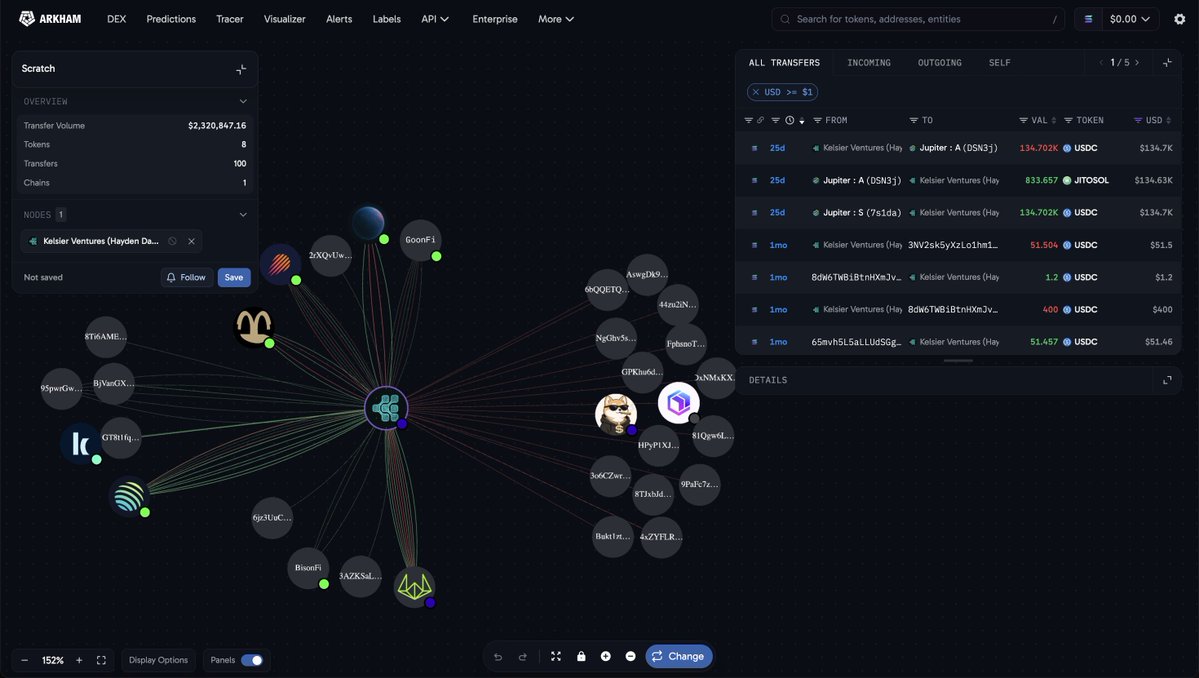Viewport: 1199px width, 678px height.
Task: Open the Visualizer menu item
Action: (x=284, y=19)
